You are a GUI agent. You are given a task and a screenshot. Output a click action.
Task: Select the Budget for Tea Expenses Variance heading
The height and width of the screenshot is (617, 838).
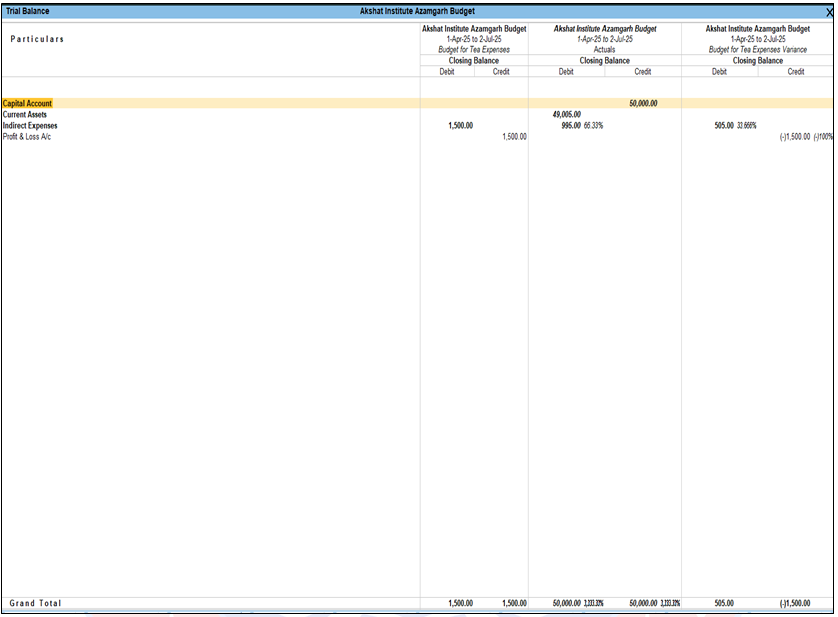click(x=757, y=49)
